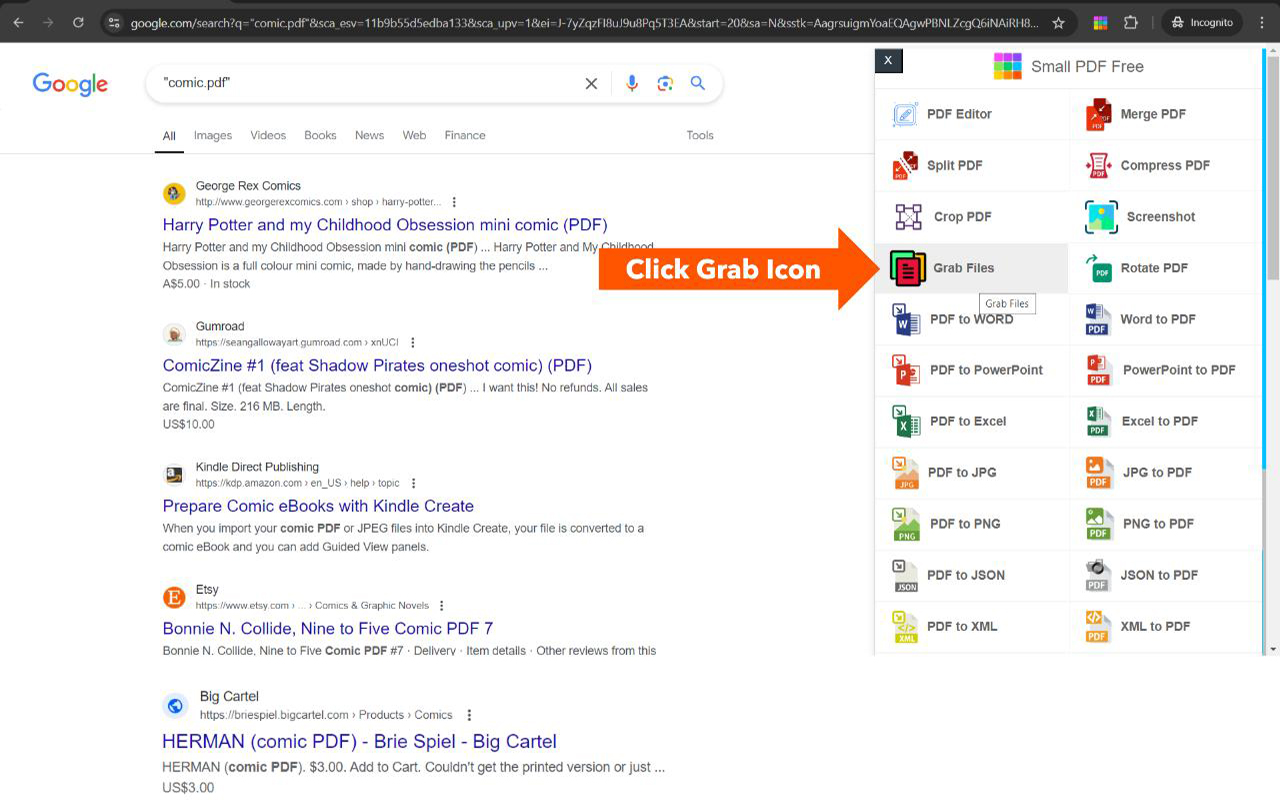Close the Small PDF Free panel
Image resolution: width=1280 pixels, height=800 pixels.
[x=888, y=60]
